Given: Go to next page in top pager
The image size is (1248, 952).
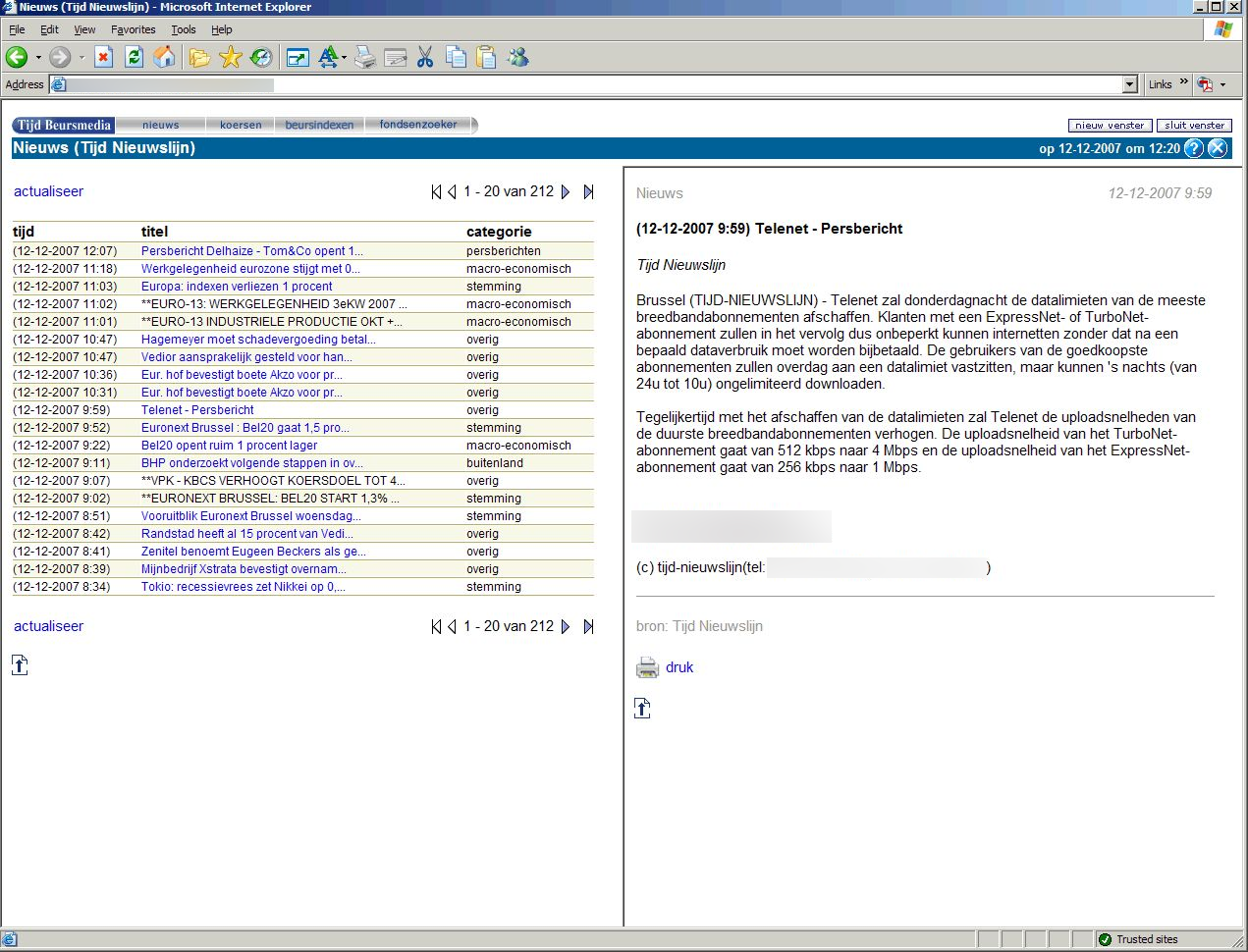Looking at the screenshot, I should (x=566, y=191).
